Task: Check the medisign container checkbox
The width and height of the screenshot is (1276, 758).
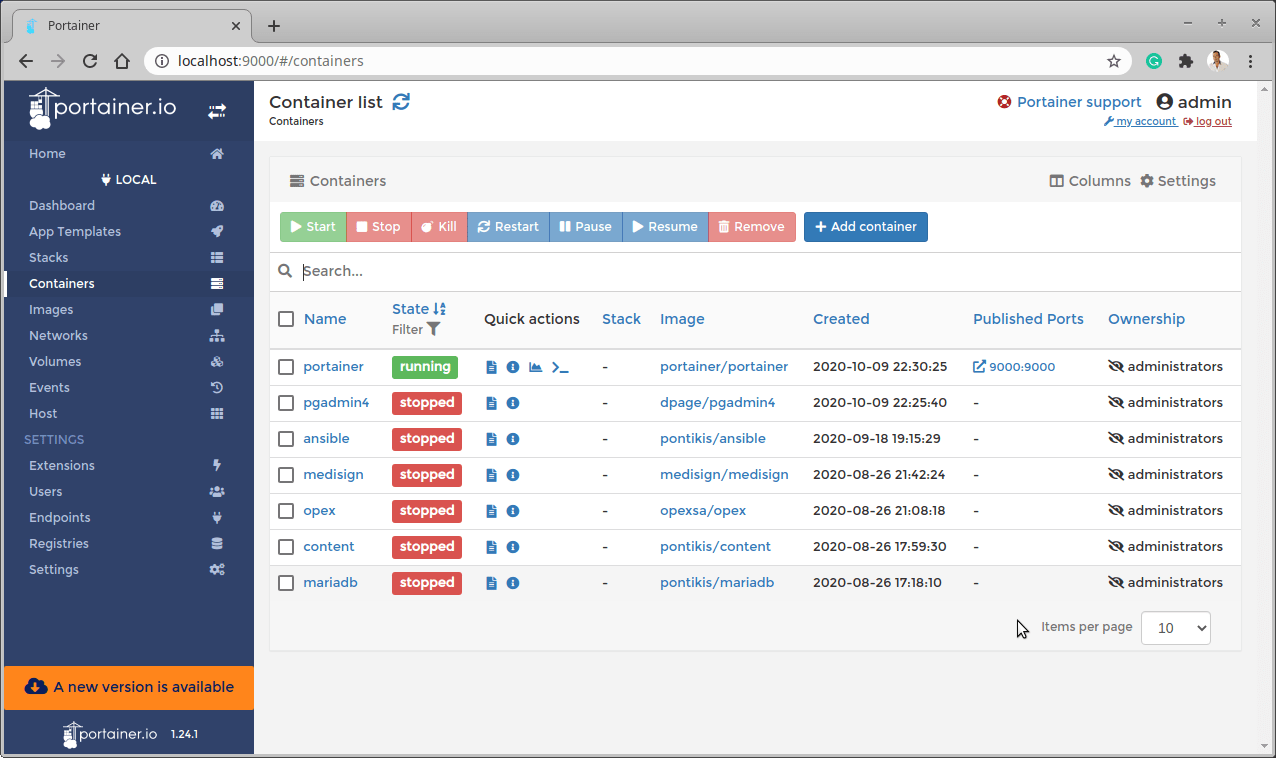Action: pos(286,475)
